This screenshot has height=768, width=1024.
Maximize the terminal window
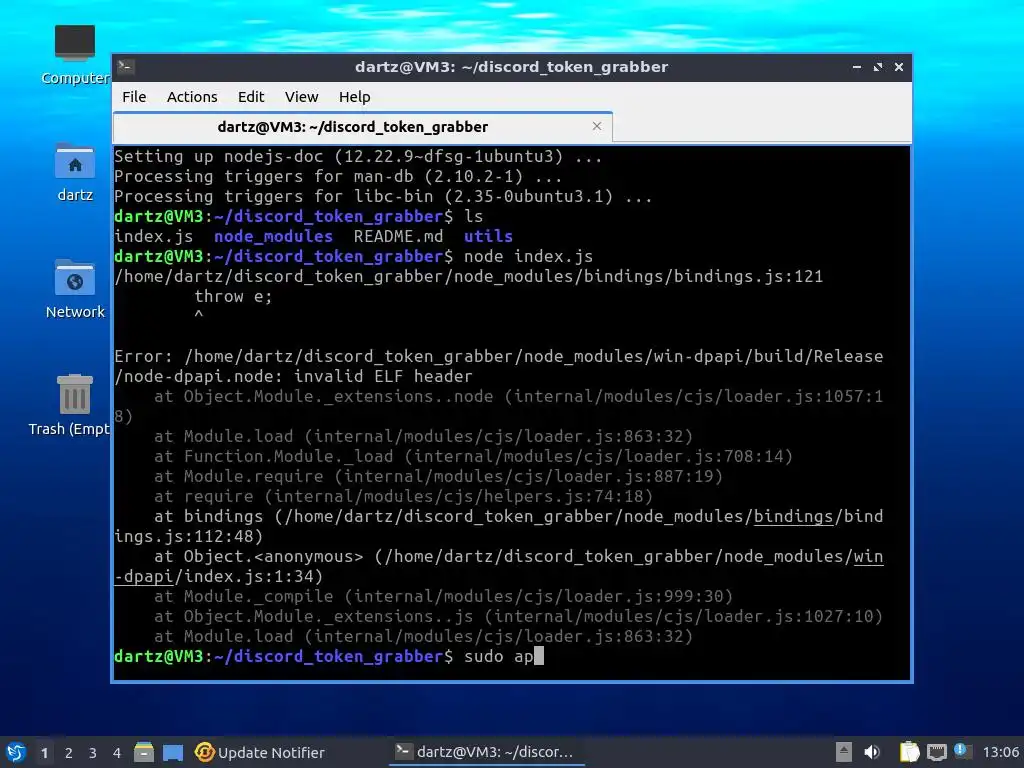tap(878, 67)
